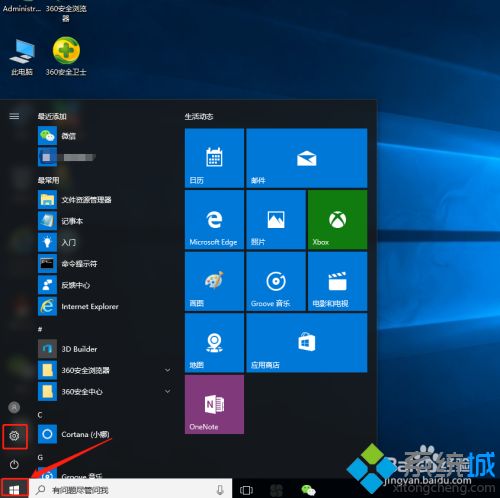
Task: Open the 地图 maps tile
Action: click(214, 343)
